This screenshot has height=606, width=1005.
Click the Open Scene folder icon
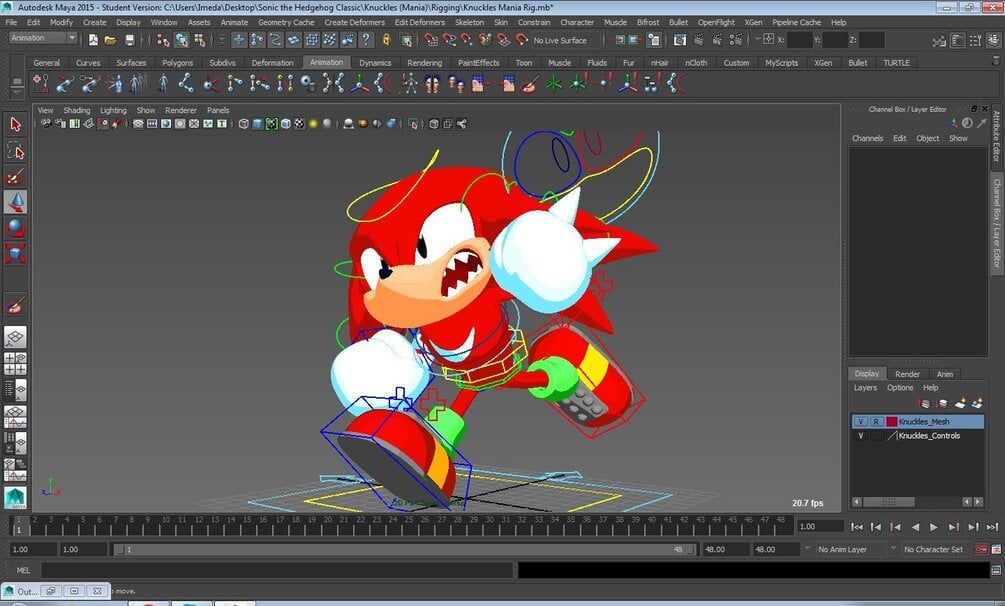pyautogui.click(x=111, y=40)
